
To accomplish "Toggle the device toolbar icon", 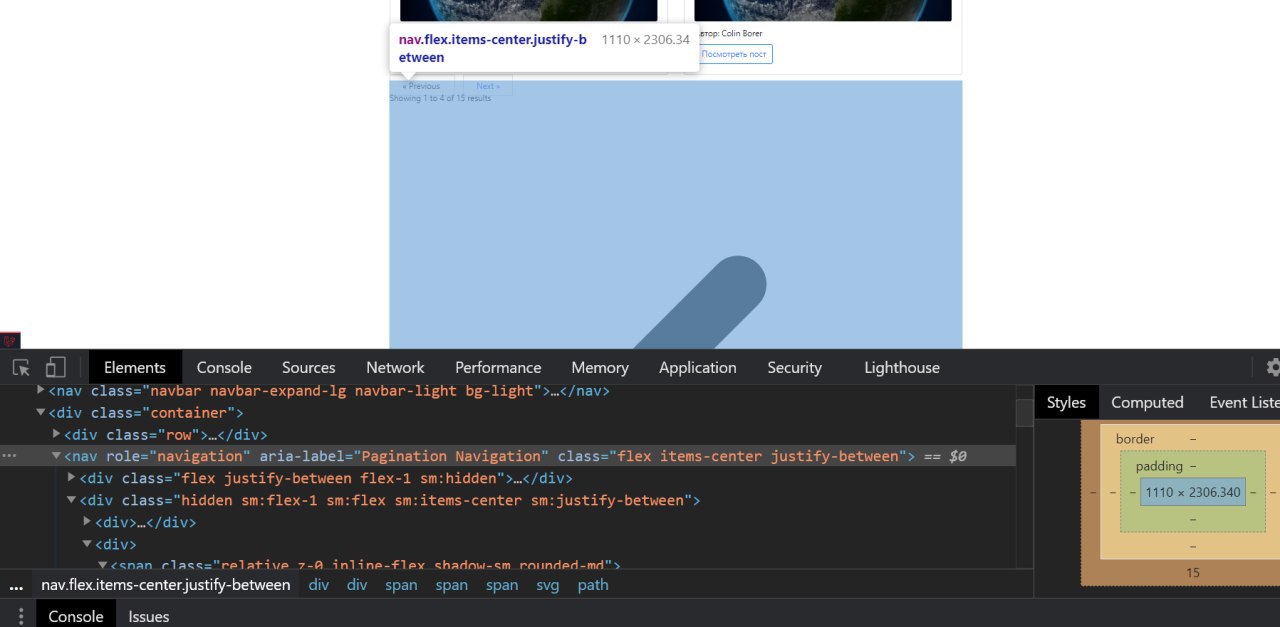I will point(56,367).
